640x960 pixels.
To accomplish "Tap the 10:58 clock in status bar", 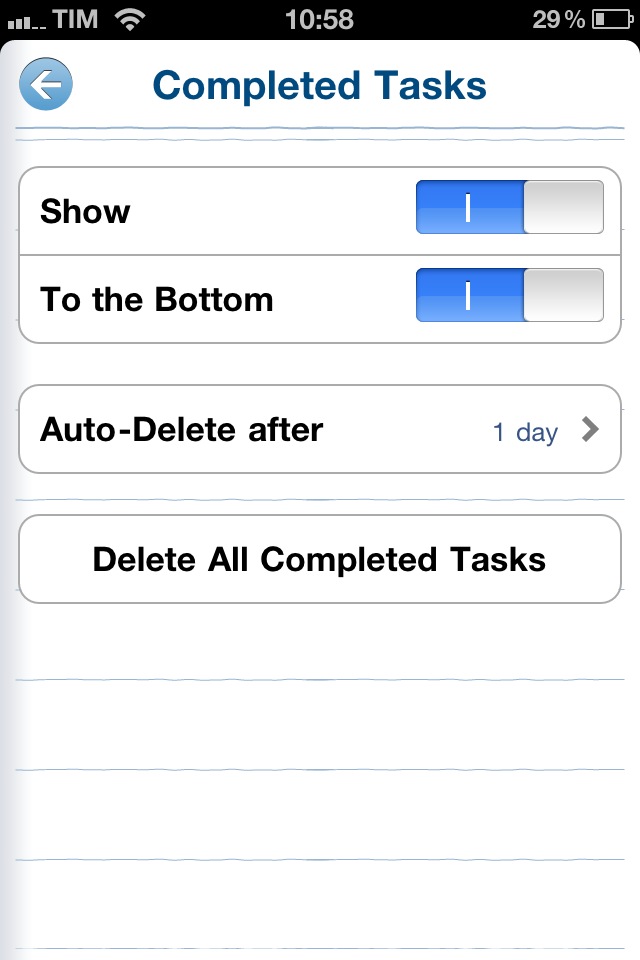I will click(x=319, y=19).
